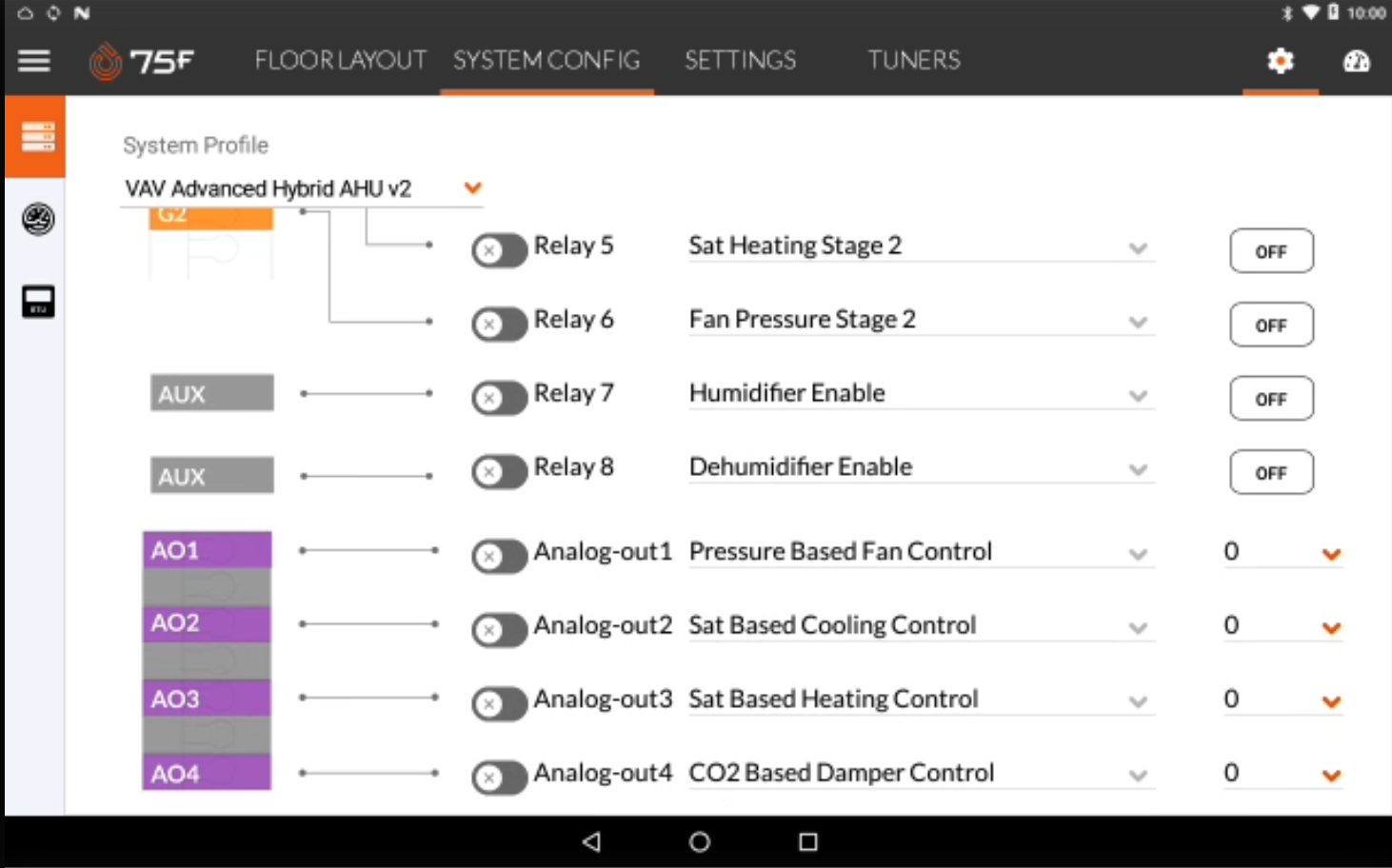Switch to the TUNERS tab
1392x868 pixels.
click(x=914, y=60)
